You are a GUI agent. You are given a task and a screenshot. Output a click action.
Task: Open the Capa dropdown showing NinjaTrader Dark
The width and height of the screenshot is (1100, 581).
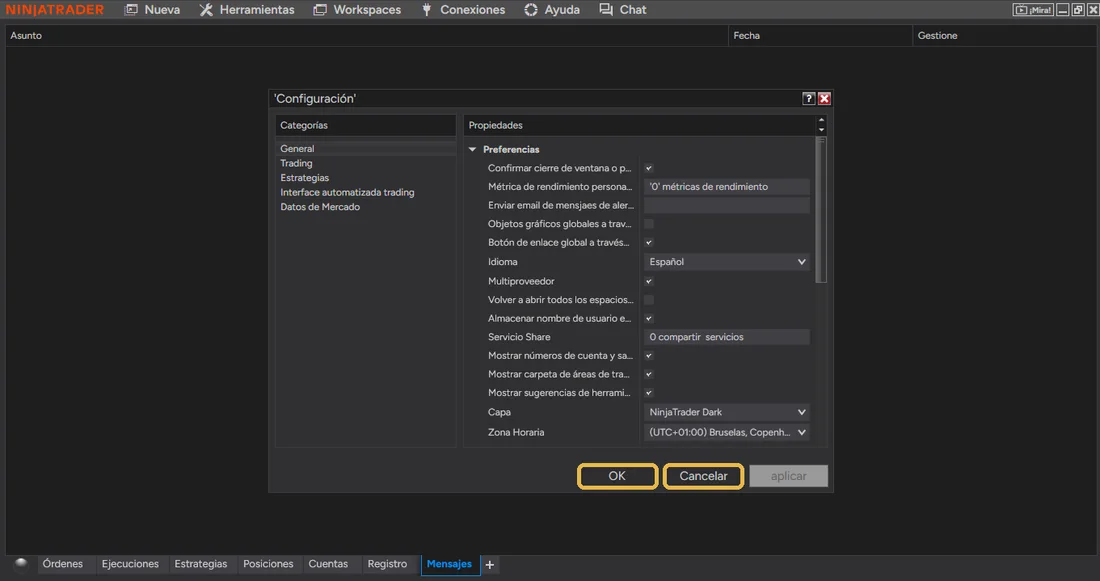[x=727, y=412]
